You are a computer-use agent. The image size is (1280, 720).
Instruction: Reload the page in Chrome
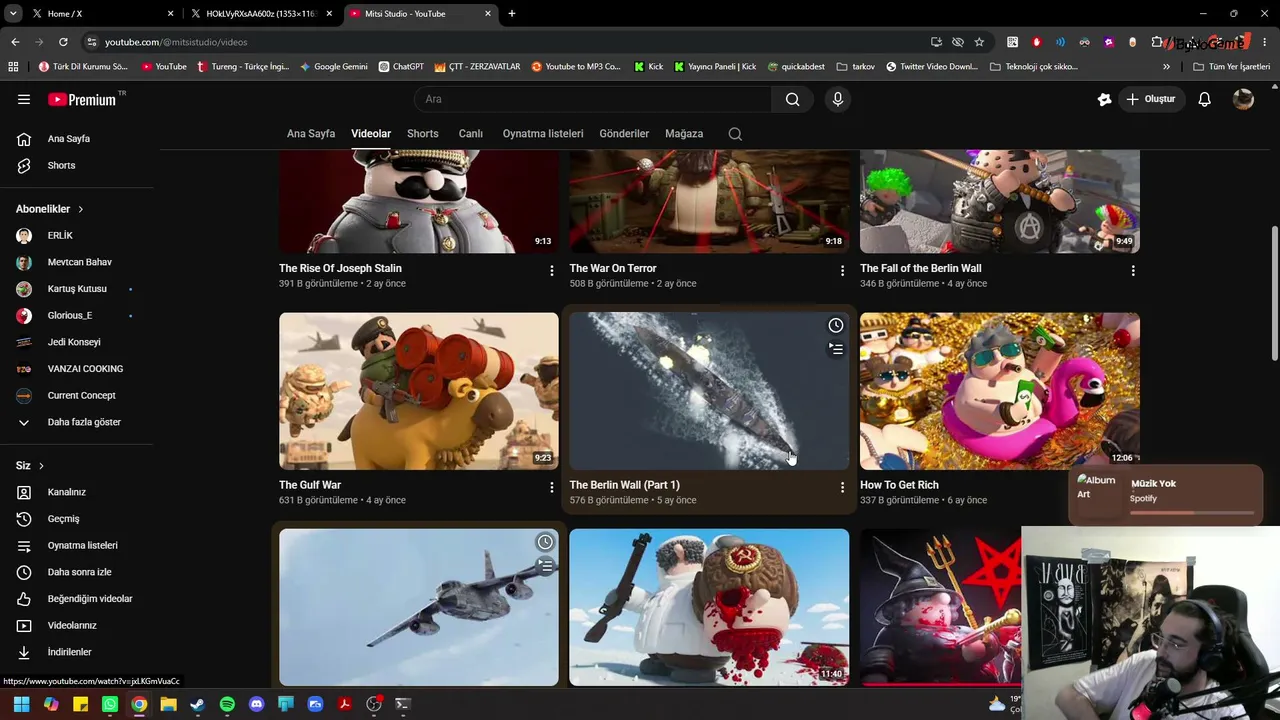tap(63, 42)
